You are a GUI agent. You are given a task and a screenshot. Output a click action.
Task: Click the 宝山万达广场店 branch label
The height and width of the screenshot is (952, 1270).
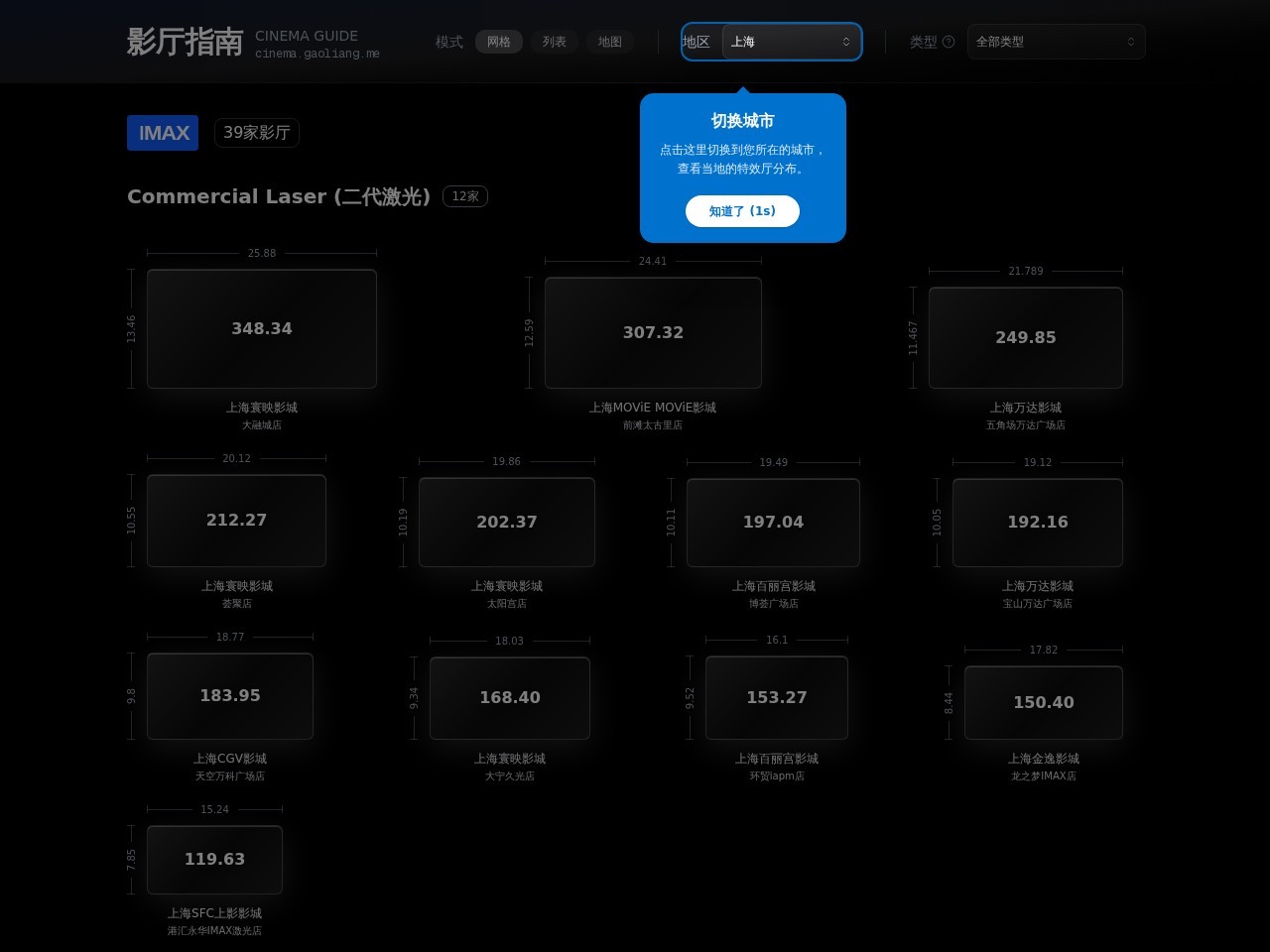click(x=1038, y=604)
